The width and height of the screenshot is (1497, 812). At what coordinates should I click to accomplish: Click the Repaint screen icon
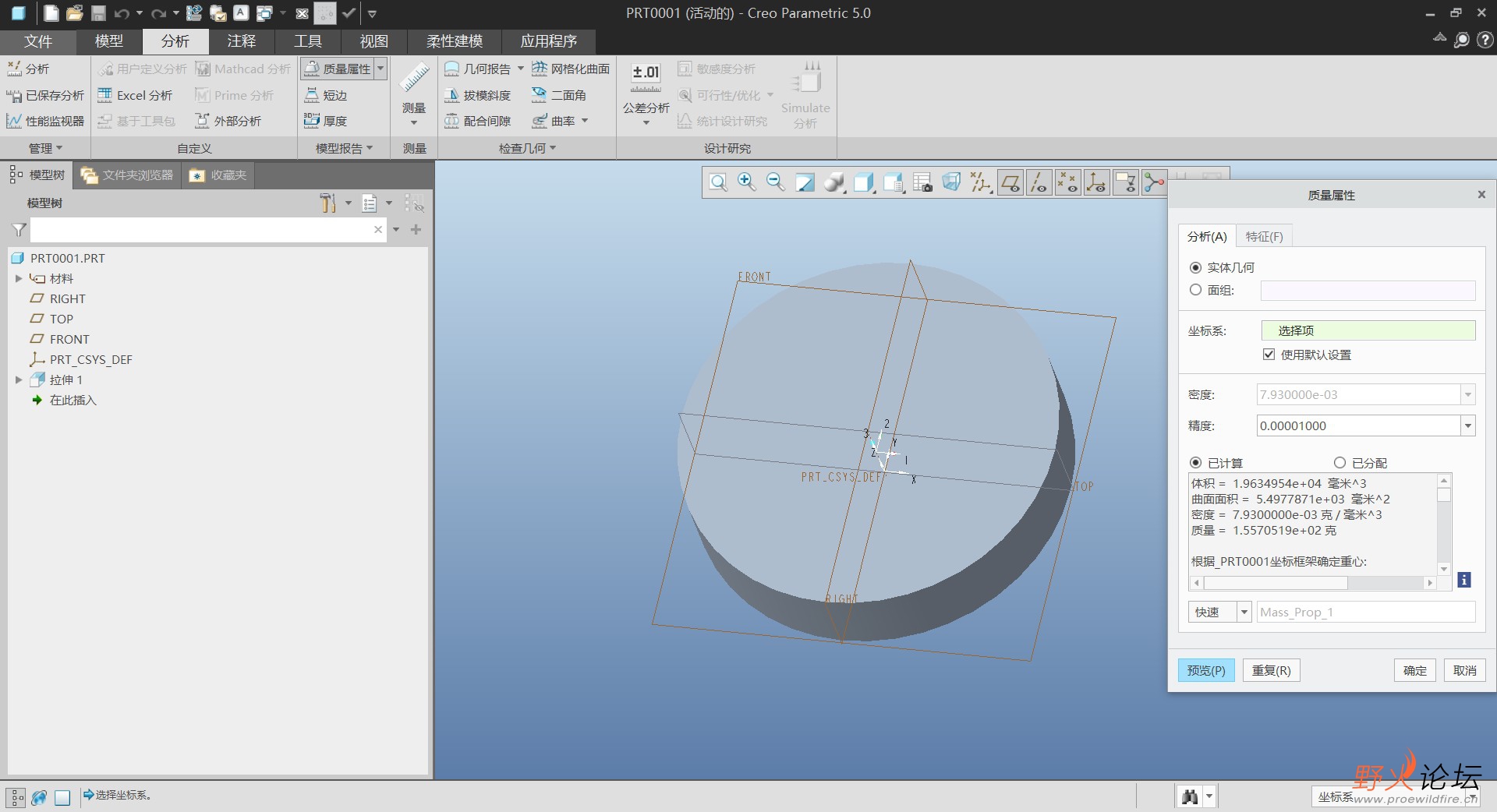tap(805, 183)
